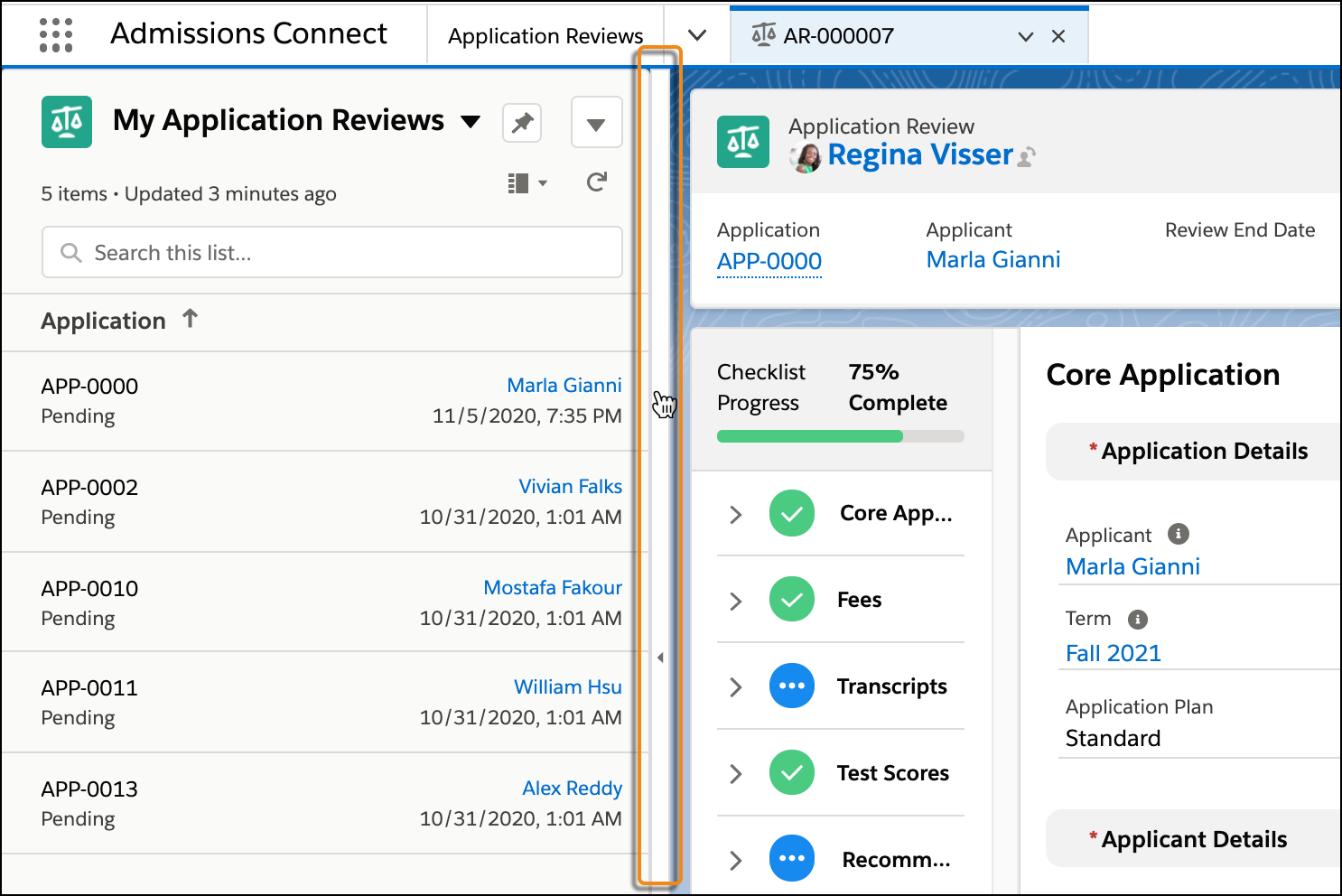Click the My Application Reviews scales icon
Screen dimensions: 1342x896
(67, 122)
